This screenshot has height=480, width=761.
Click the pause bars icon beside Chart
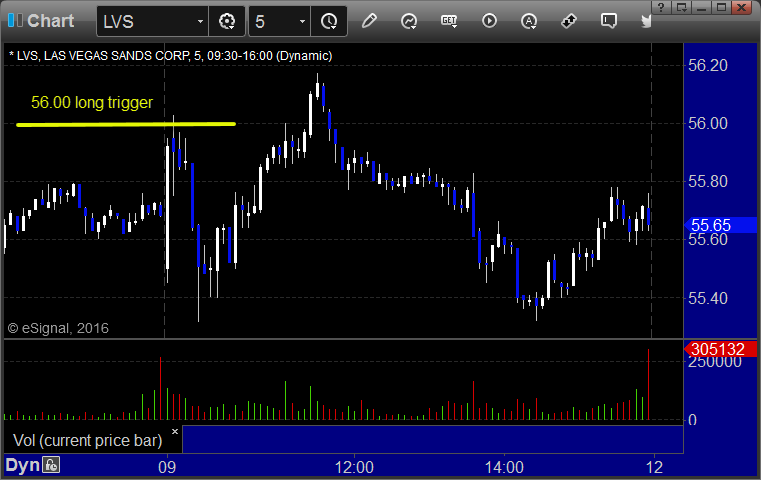pos(16,20)
